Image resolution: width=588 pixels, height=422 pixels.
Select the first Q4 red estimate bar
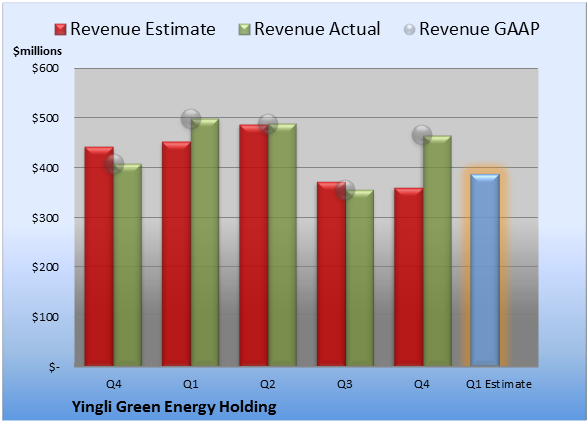(99, 256)
